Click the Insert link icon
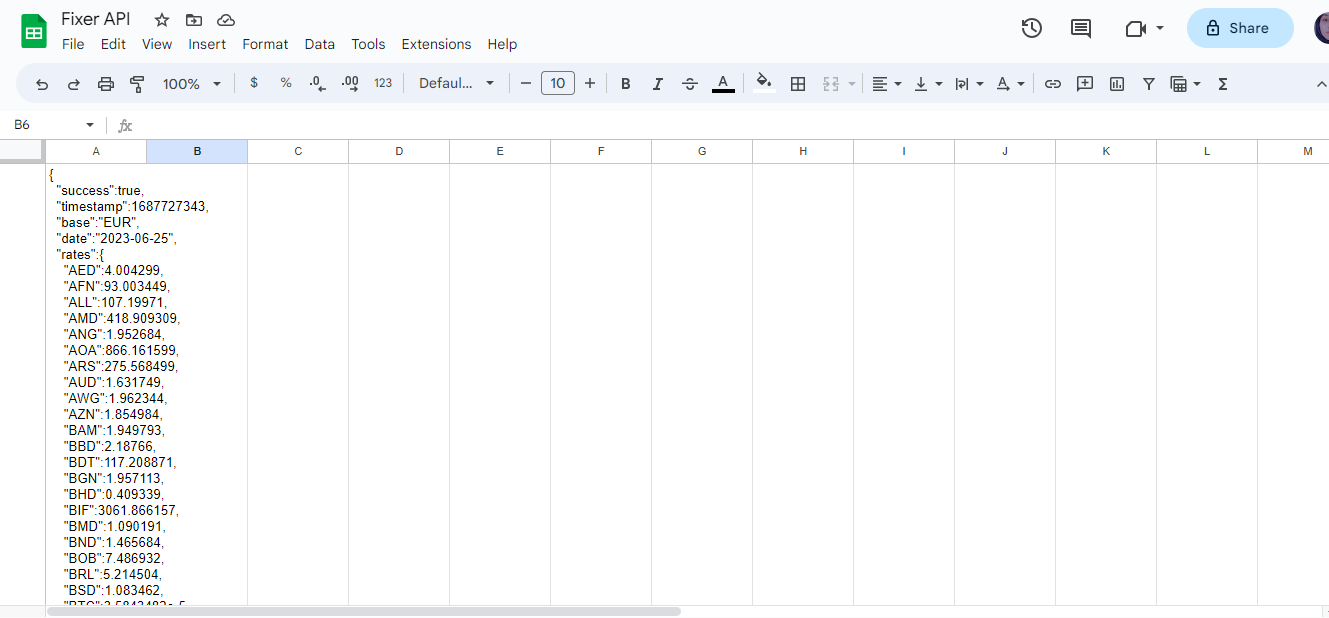 [1052, 84]
